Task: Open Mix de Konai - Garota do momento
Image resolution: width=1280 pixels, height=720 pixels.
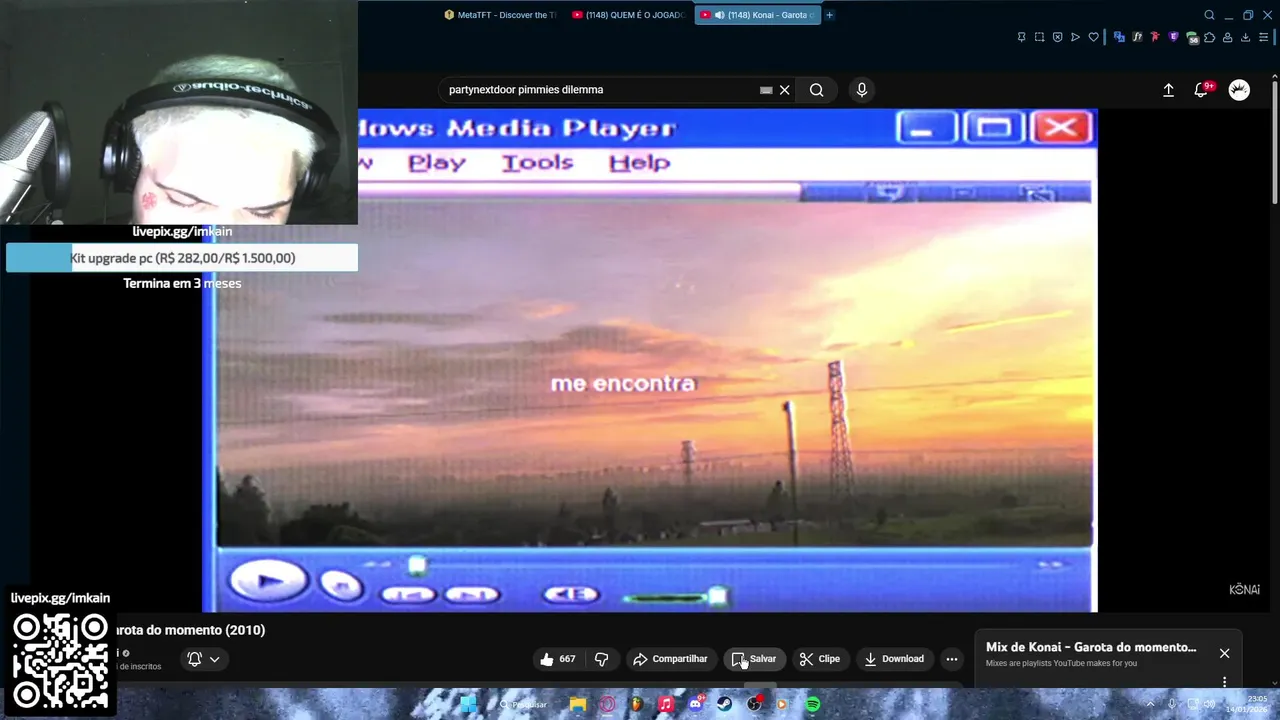Action: [x=1091, y=647]
